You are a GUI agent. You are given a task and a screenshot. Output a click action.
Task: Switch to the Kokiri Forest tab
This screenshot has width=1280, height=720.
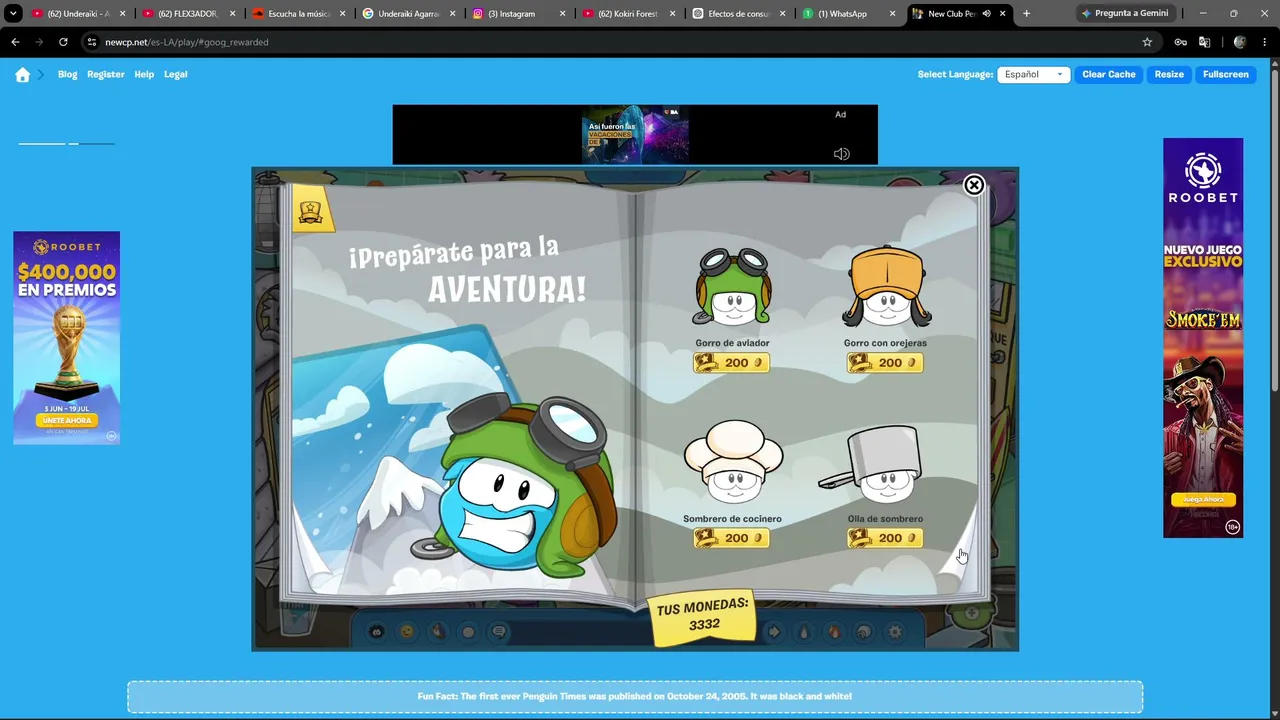[629, 14]
